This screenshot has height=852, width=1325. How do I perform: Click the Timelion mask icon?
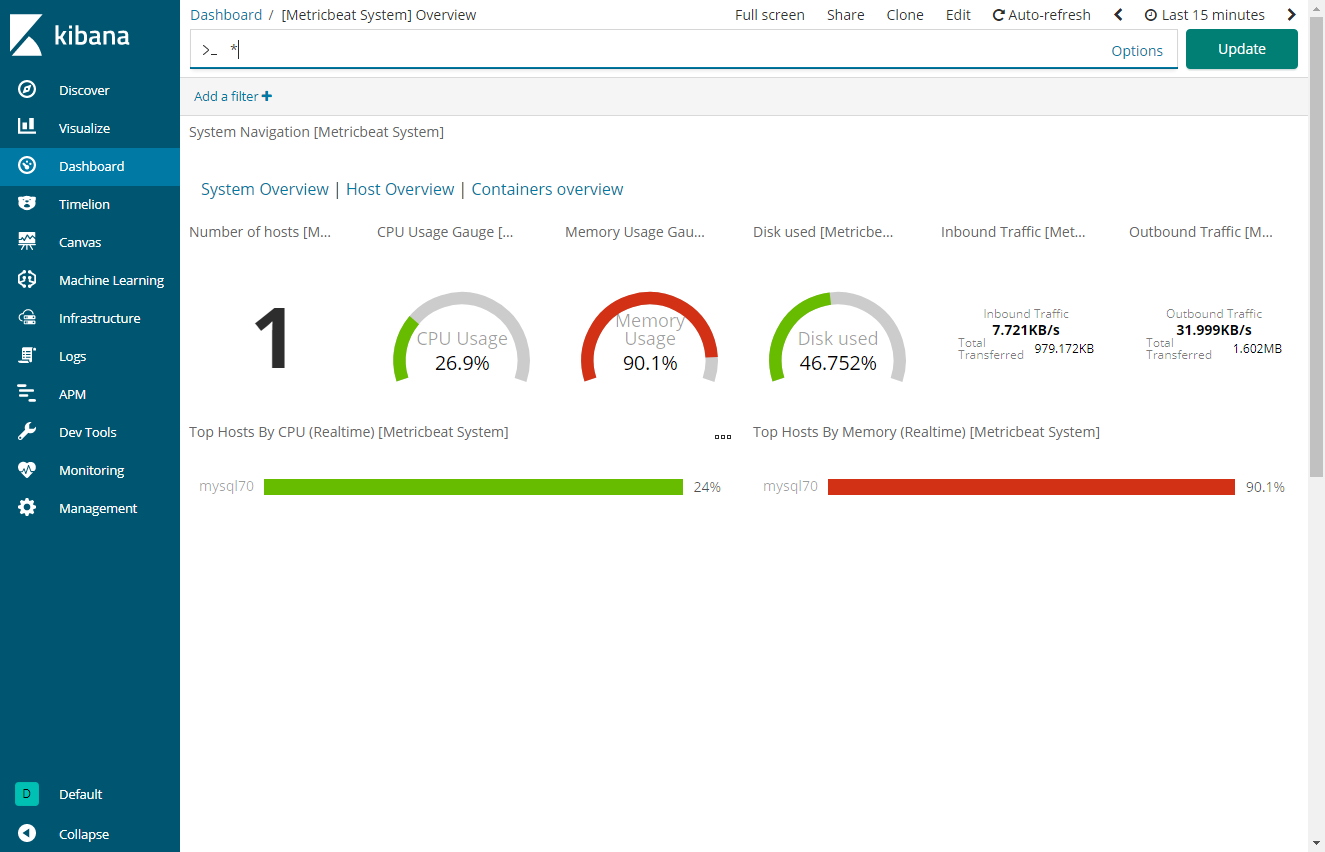click(x=27, y=204)
